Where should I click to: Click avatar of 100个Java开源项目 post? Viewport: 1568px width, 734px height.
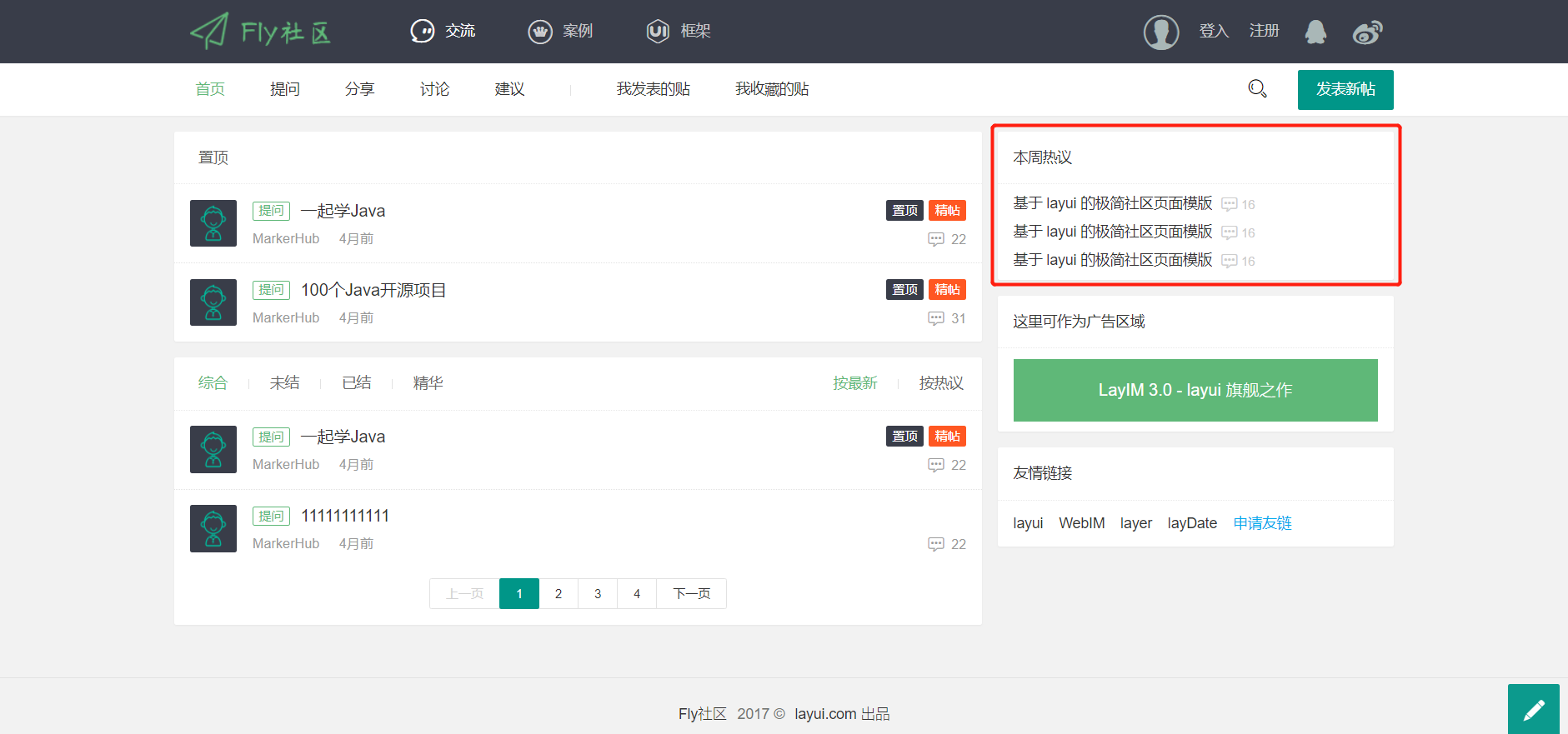(x=213, y=302)
